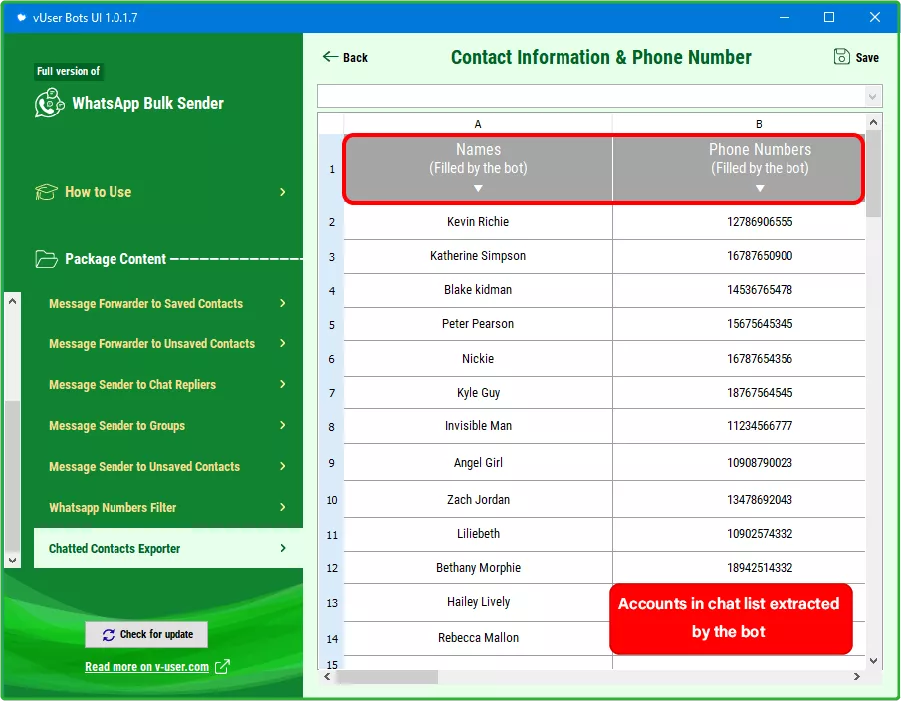Expand Message Sender to Groups chevron
The height and width of the screenshot is (701, 901).
(283, 425)
